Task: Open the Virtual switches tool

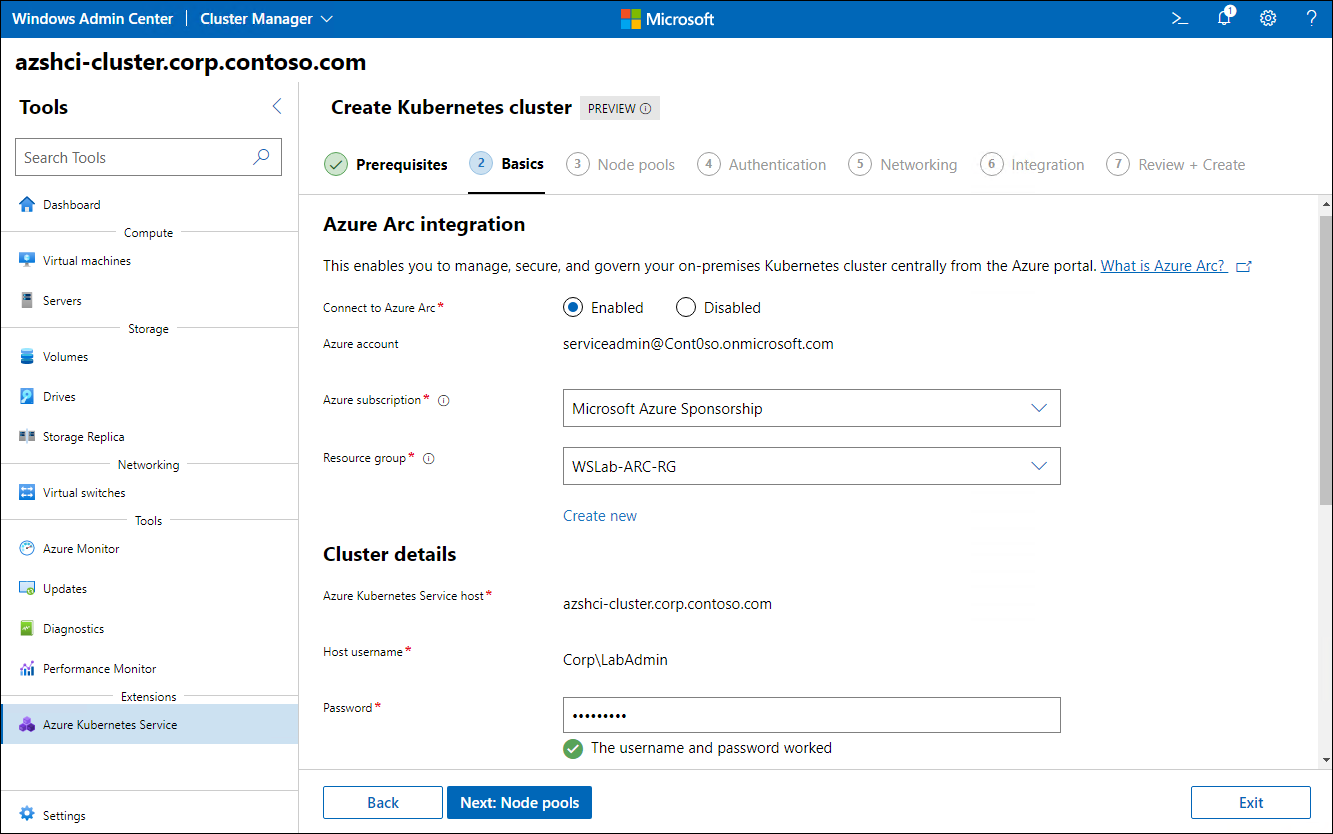Action: pos(84,492)
